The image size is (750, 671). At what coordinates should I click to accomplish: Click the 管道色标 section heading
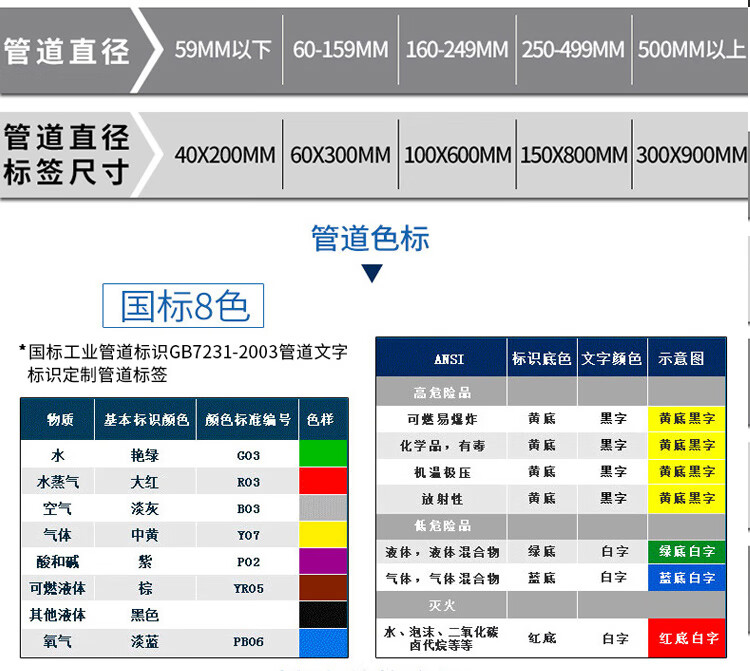370,238
